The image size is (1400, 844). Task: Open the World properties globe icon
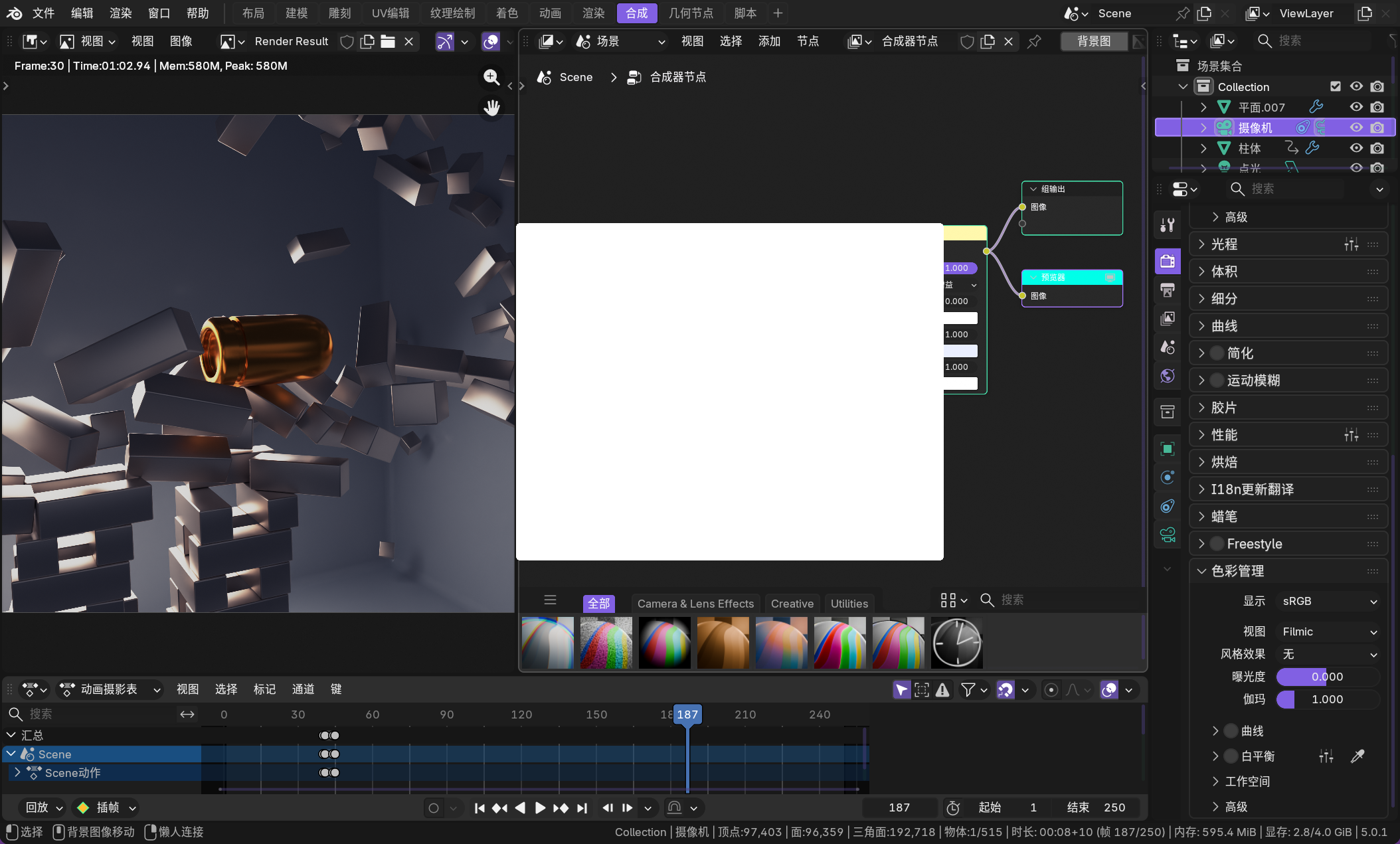coord(1168,376)
